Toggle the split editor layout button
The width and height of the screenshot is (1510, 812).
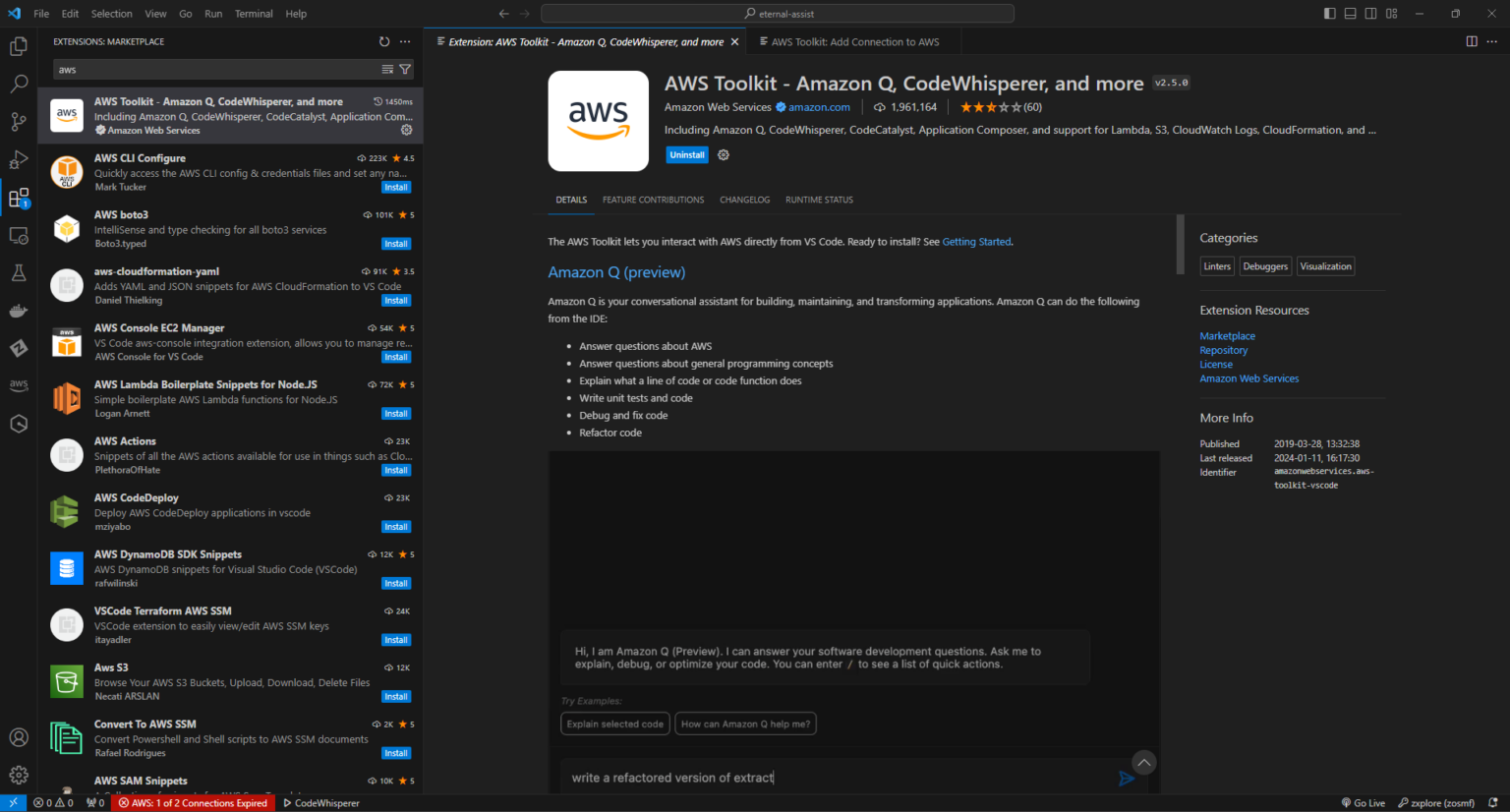(x=1471, y=41)
